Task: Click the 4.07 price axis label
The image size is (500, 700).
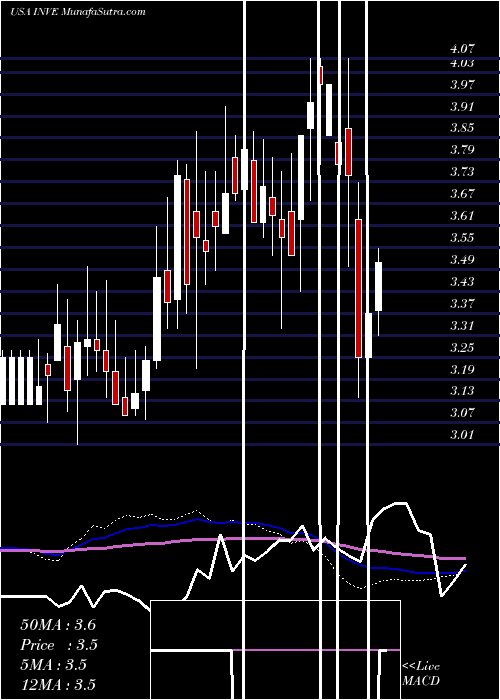Action: coord(462,49)
